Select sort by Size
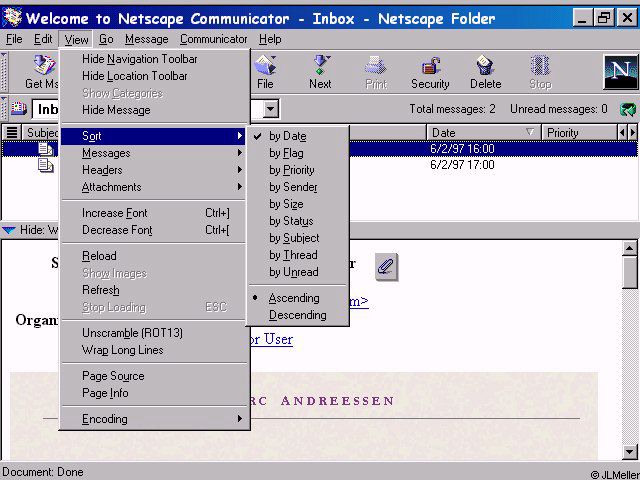Viewport: 640px width, 480px height. (x=298, y=204)
